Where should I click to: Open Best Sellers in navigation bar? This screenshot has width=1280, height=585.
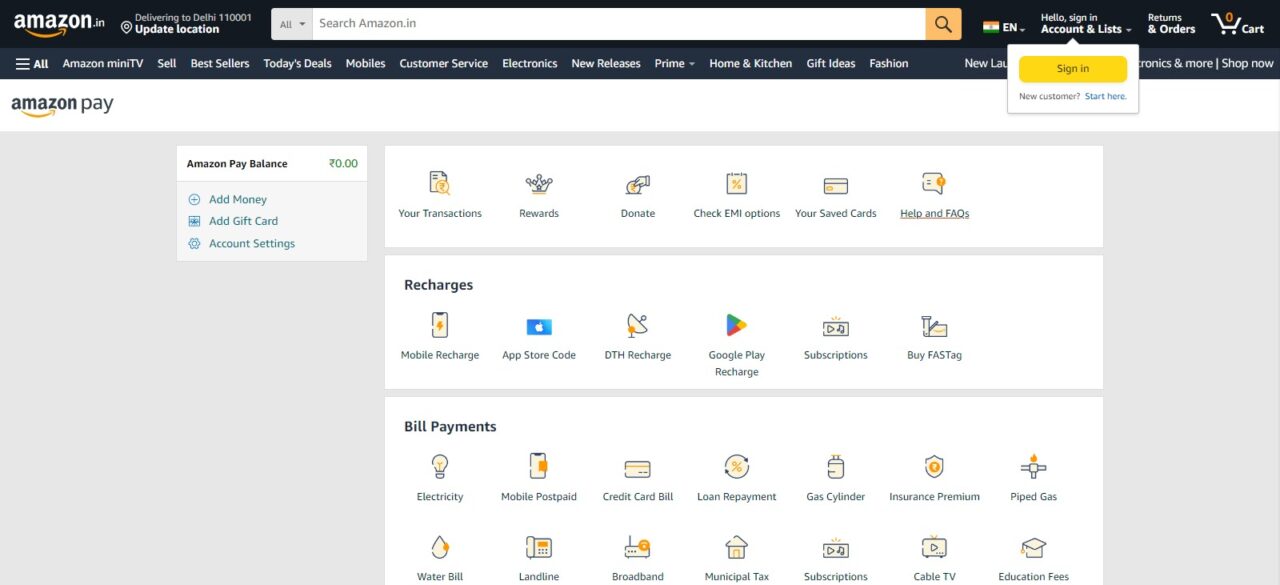pyautogui.click(x=220, y=63)
